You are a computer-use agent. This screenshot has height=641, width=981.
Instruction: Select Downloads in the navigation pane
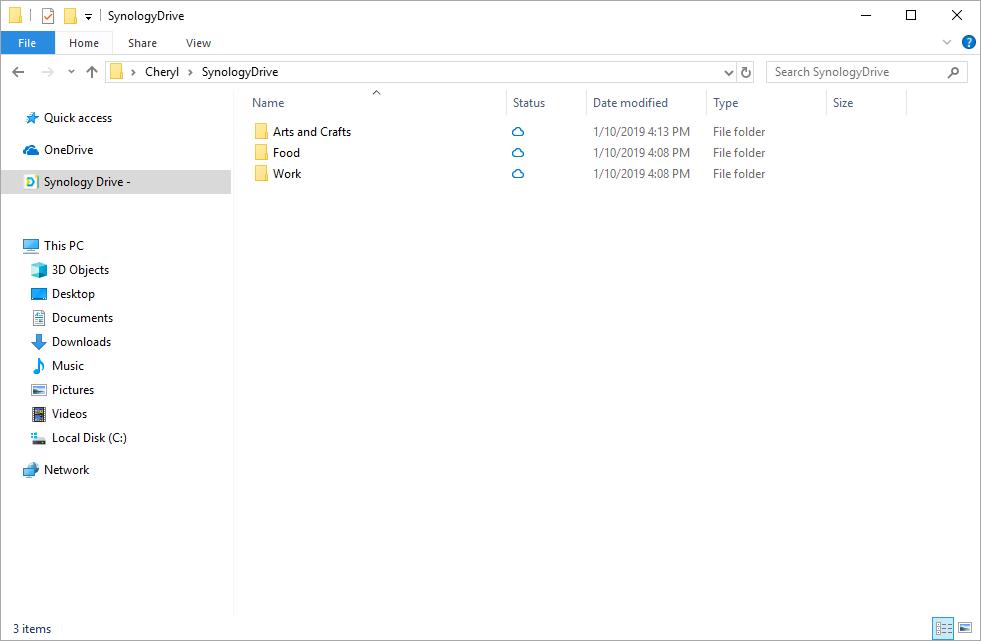coord(81,342)
